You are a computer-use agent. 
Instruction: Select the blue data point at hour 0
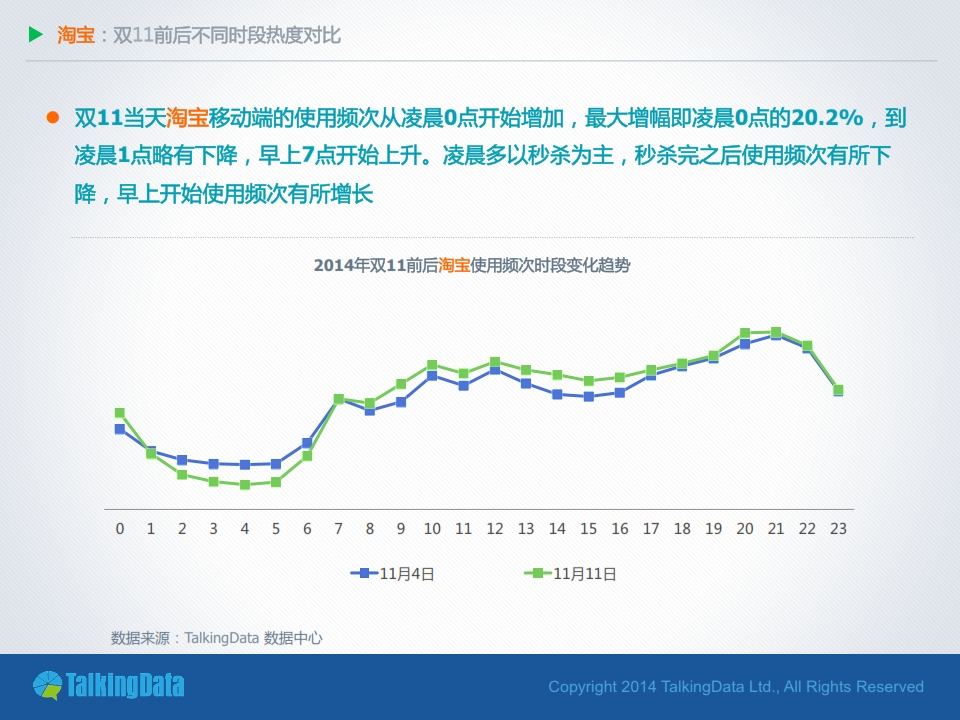click(x=120, y=429)
